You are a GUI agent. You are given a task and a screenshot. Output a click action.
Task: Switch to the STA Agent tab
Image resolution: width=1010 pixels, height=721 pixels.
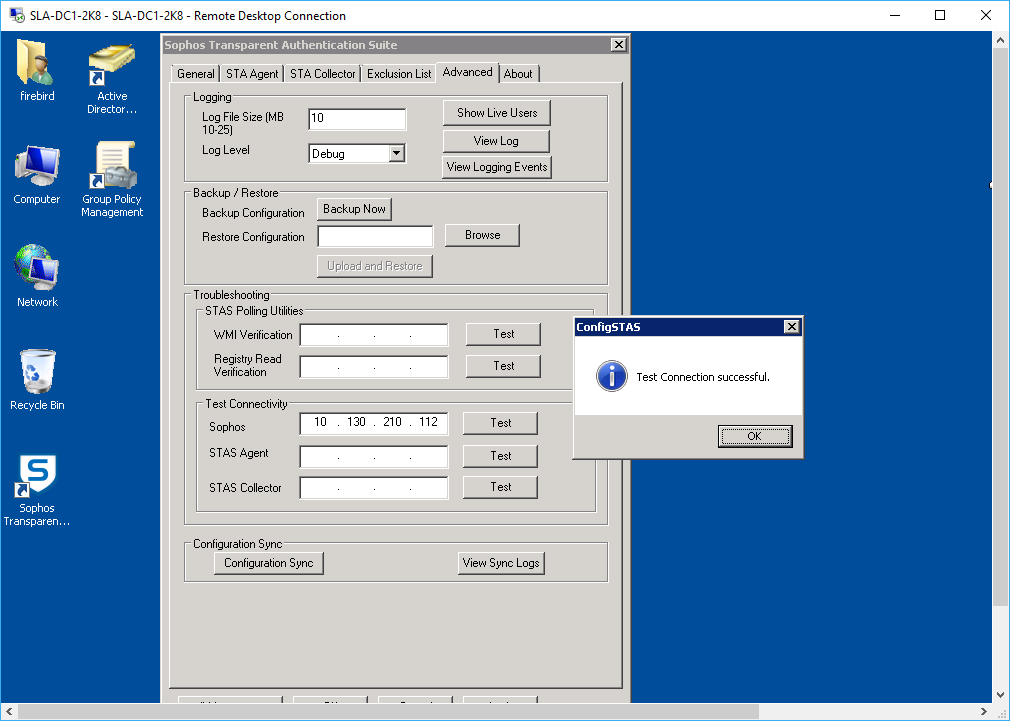(x=252, y=73)
